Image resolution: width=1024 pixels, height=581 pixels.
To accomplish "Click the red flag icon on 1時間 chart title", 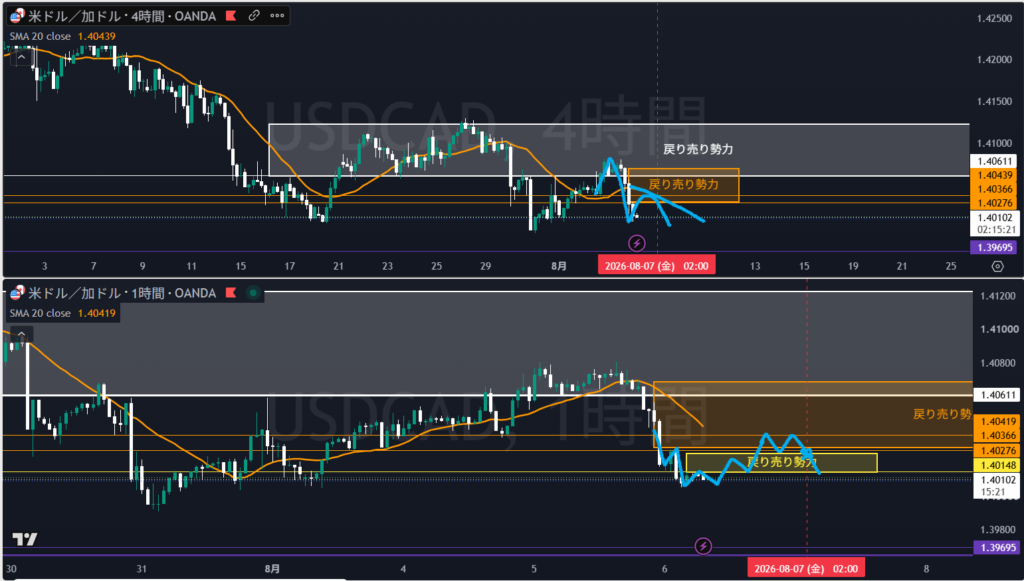I will pyautogui.click(x=231, y=292).
